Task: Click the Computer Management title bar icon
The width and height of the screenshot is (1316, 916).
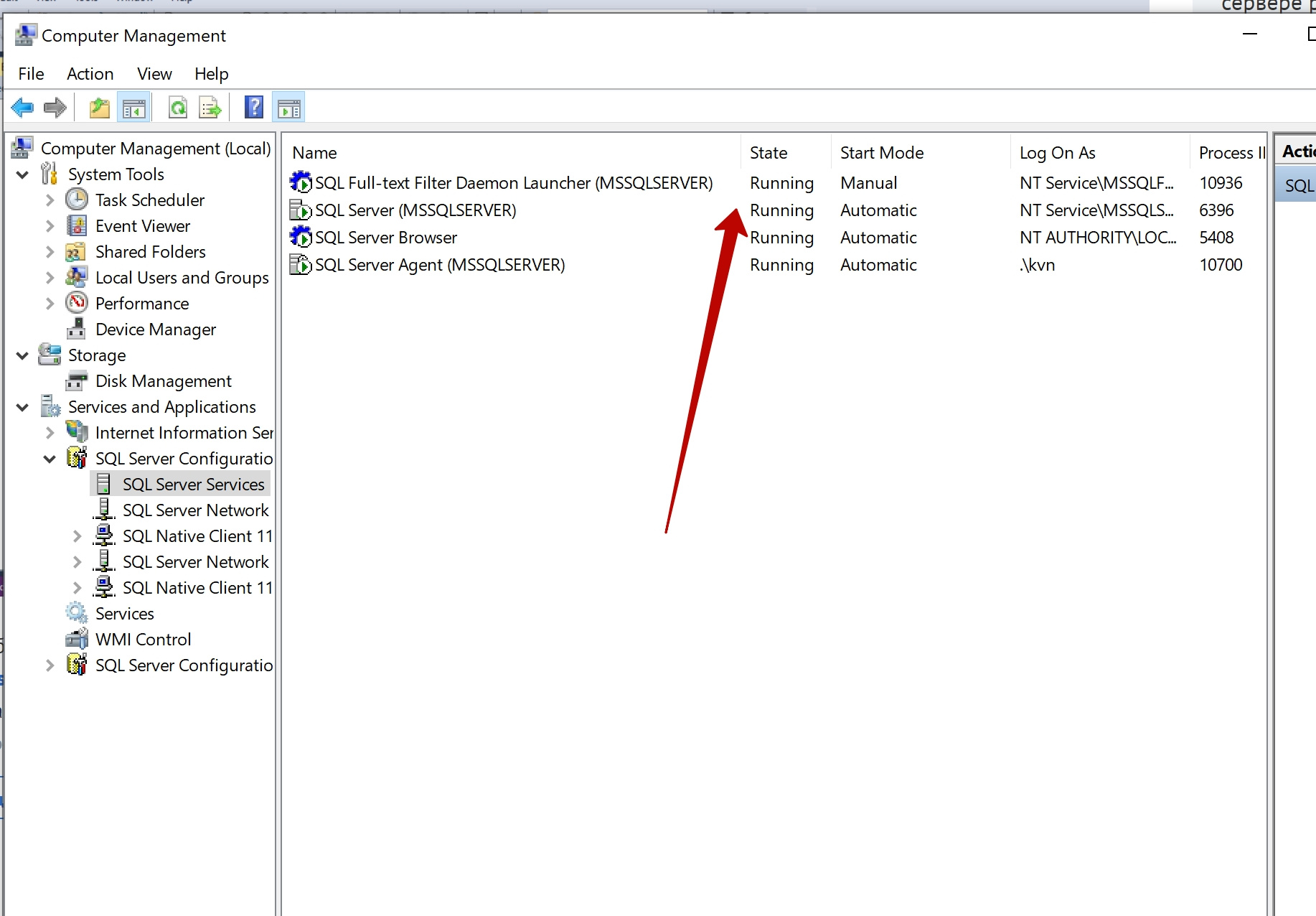Action: (26, 35)
